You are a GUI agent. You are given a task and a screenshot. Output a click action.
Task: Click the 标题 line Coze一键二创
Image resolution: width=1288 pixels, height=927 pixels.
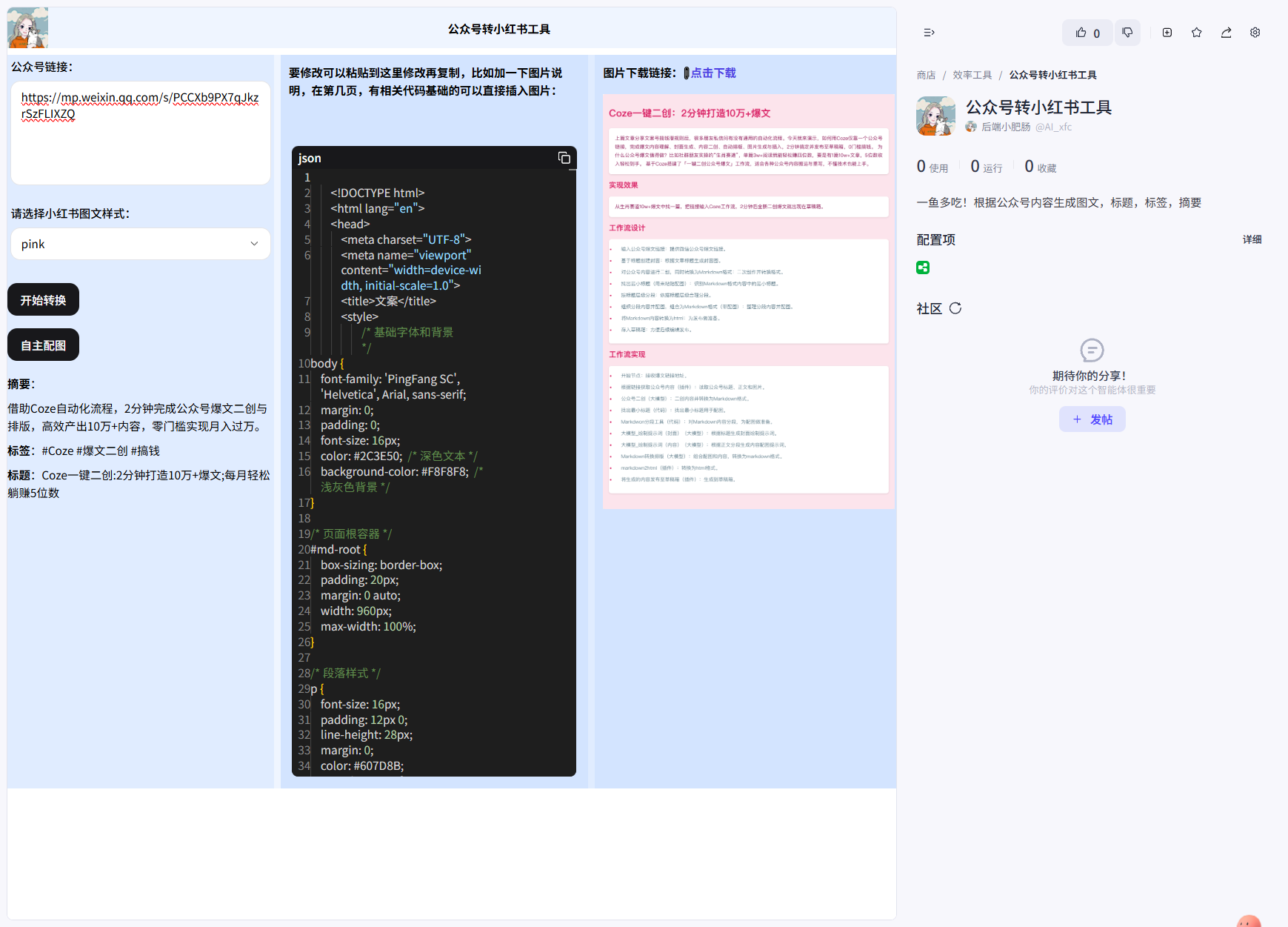(139, 484)
